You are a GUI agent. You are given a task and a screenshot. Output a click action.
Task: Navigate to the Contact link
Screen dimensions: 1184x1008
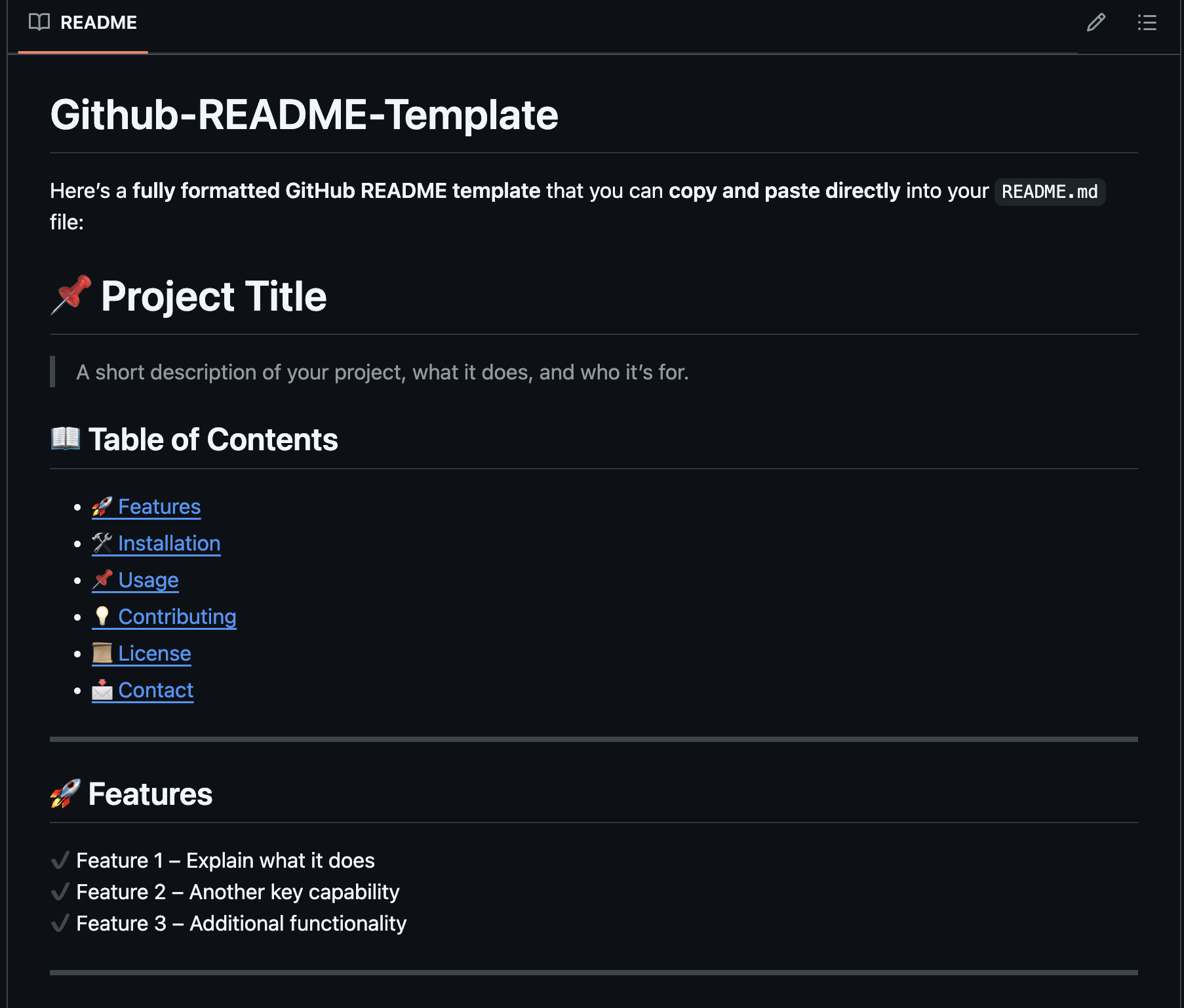(143, 690)
